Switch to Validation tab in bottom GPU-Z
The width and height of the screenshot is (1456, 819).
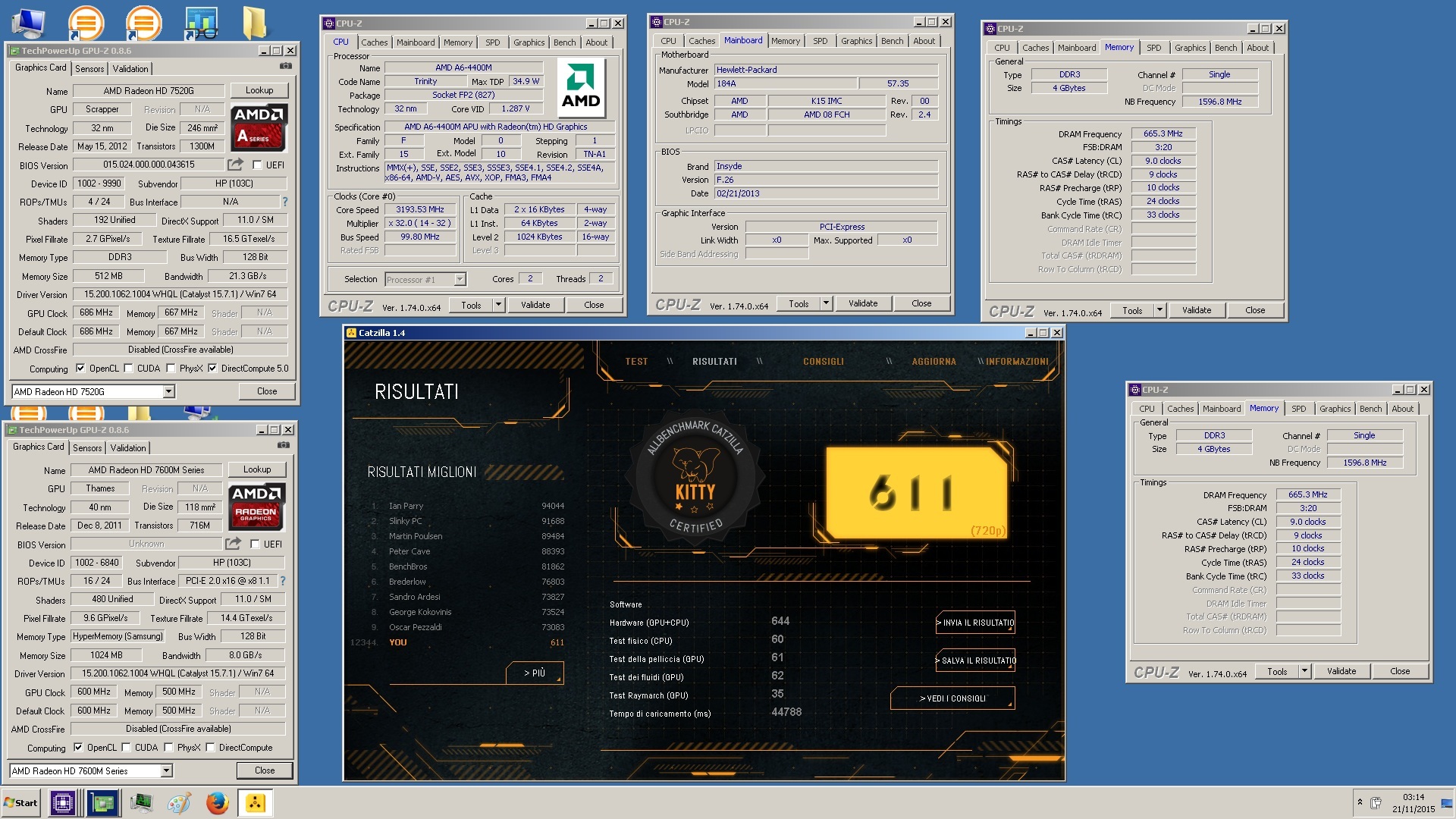[128, 447]
